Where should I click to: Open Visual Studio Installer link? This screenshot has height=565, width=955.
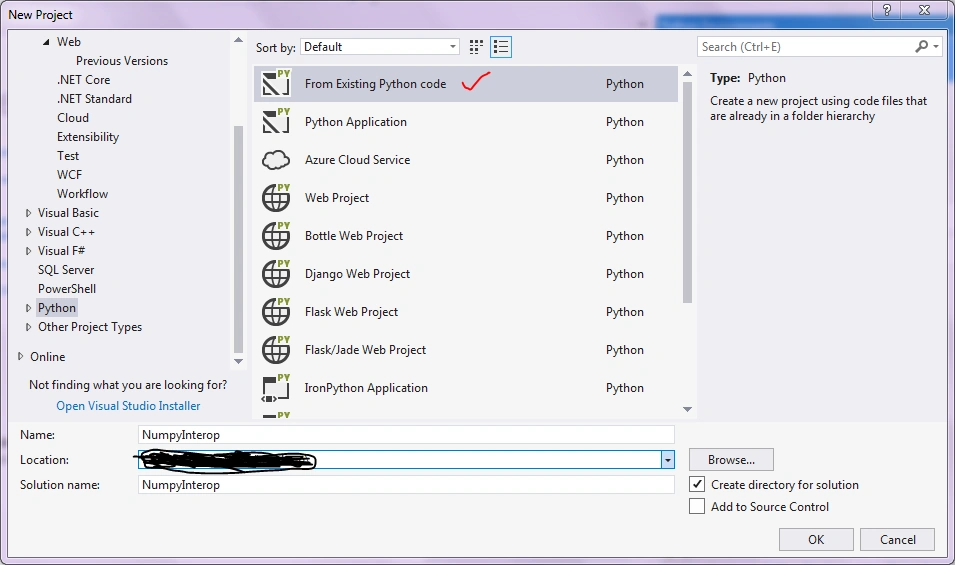click(x=129, y=405)
